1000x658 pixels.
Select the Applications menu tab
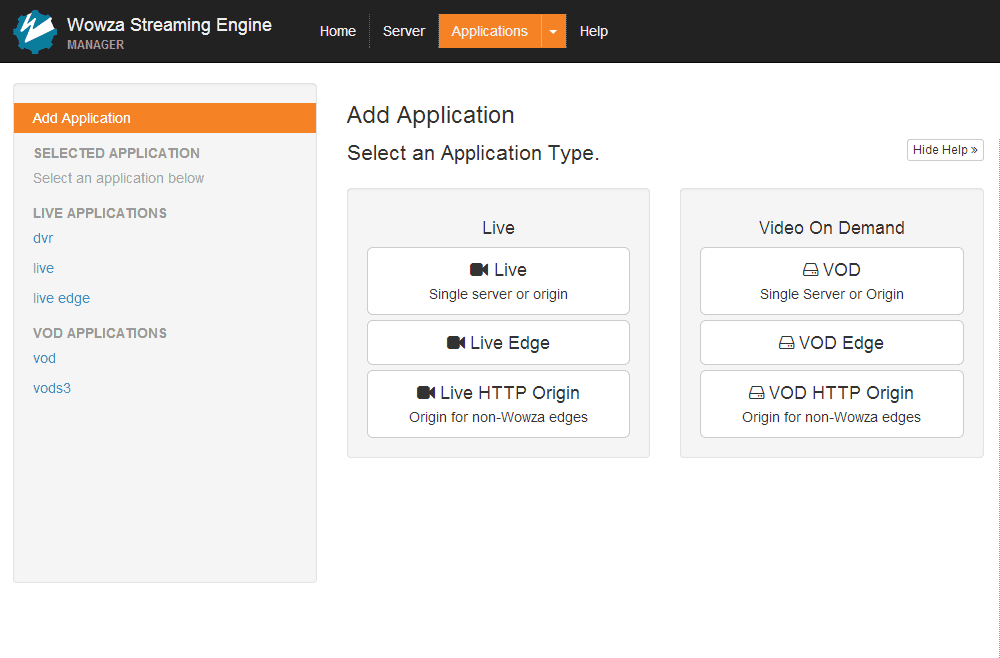tap(489, 31)
